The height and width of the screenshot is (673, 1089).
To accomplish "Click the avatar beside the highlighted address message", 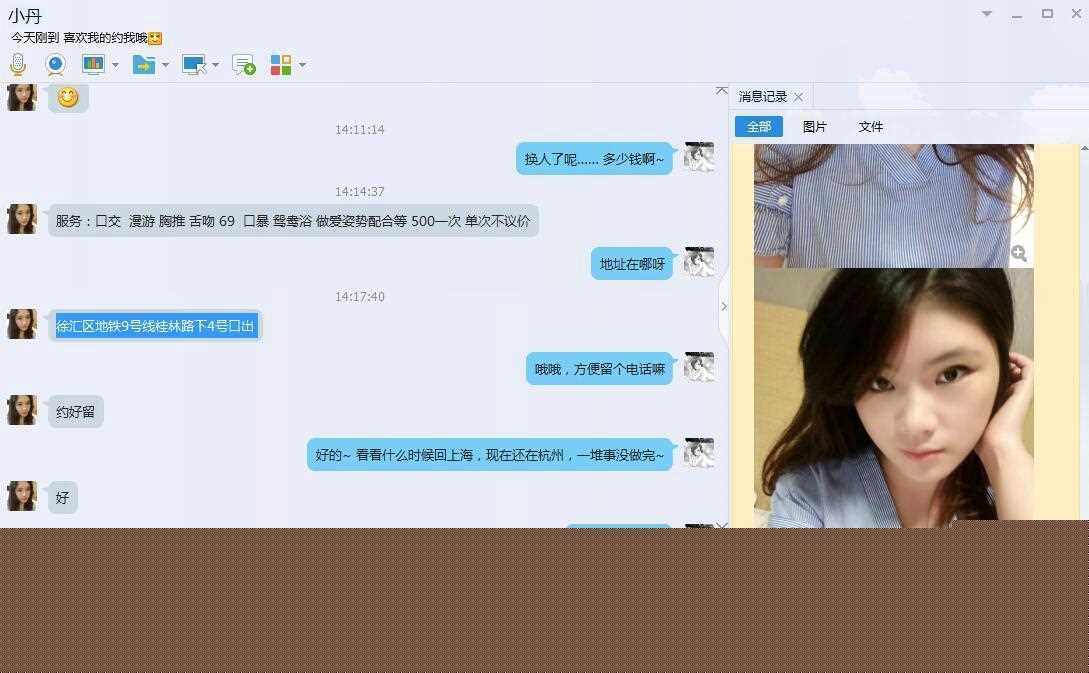I will click(22, 324).
